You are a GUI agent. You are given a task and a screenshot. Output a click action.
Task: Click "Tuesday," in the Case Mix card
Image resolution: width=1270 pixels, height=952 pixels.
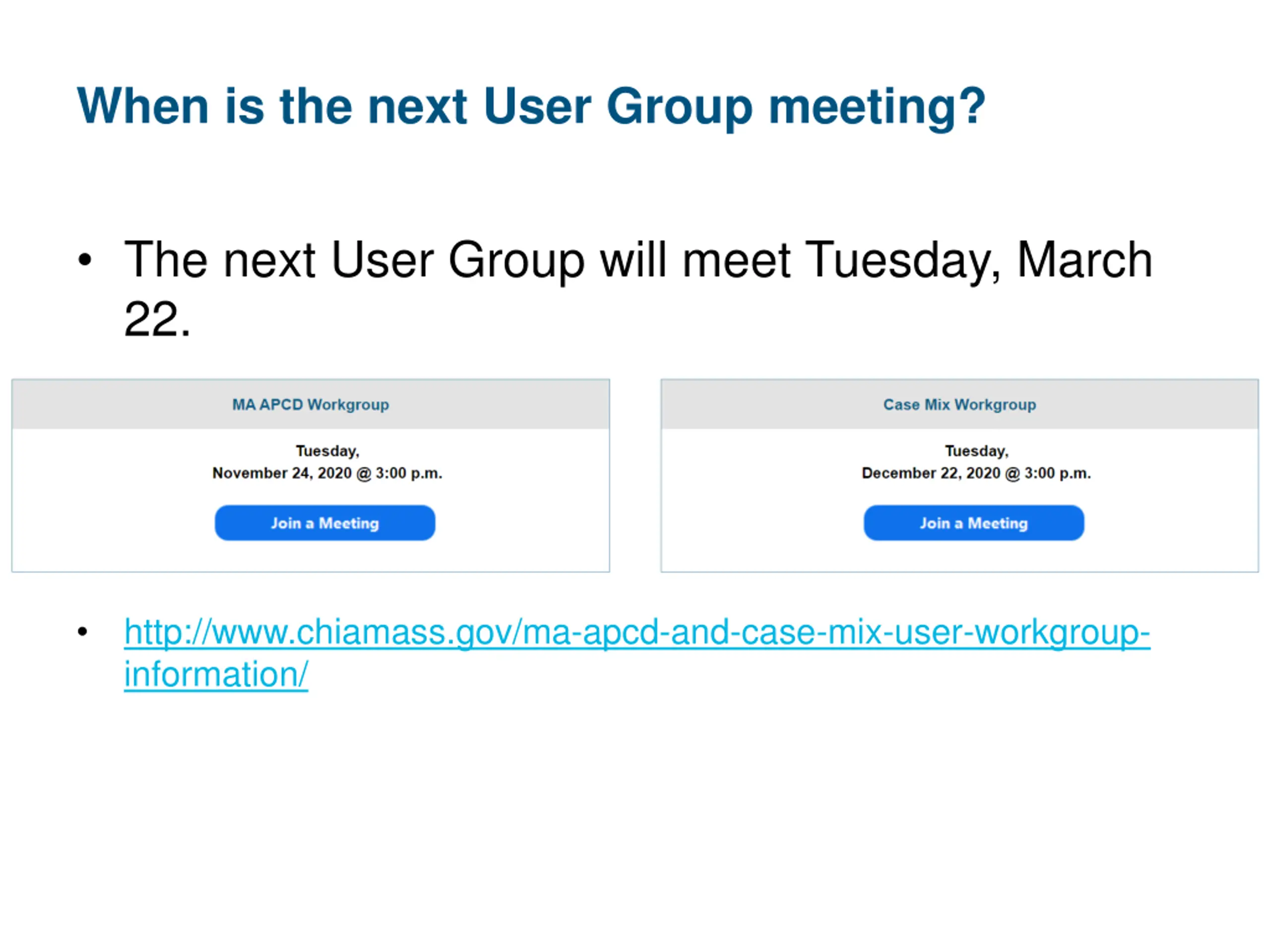(x=976, y=451)
